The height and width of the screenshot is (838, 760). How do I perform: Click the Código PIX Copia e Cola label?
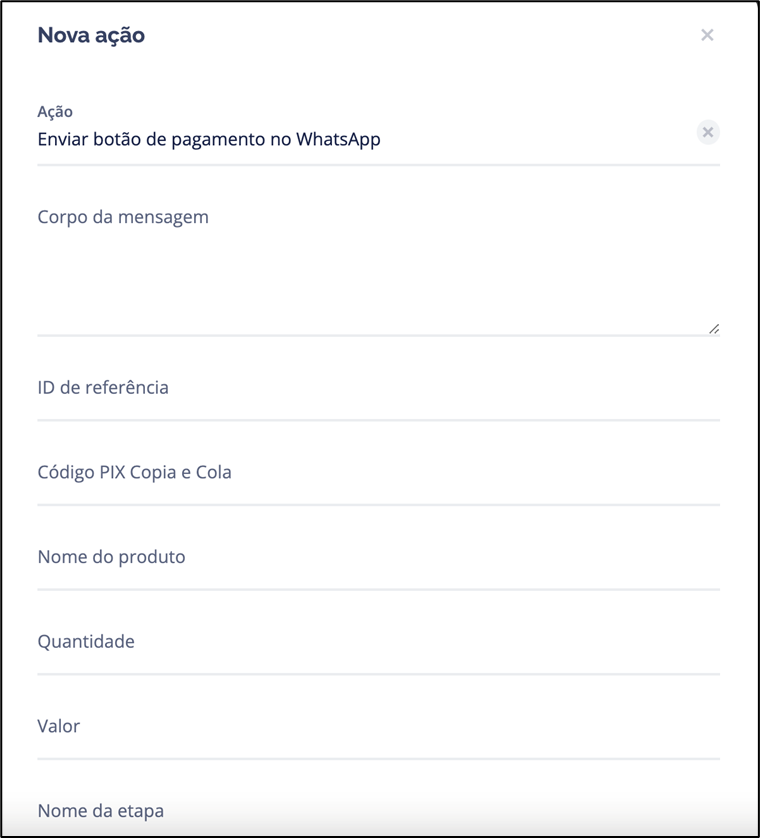[134, 472]
